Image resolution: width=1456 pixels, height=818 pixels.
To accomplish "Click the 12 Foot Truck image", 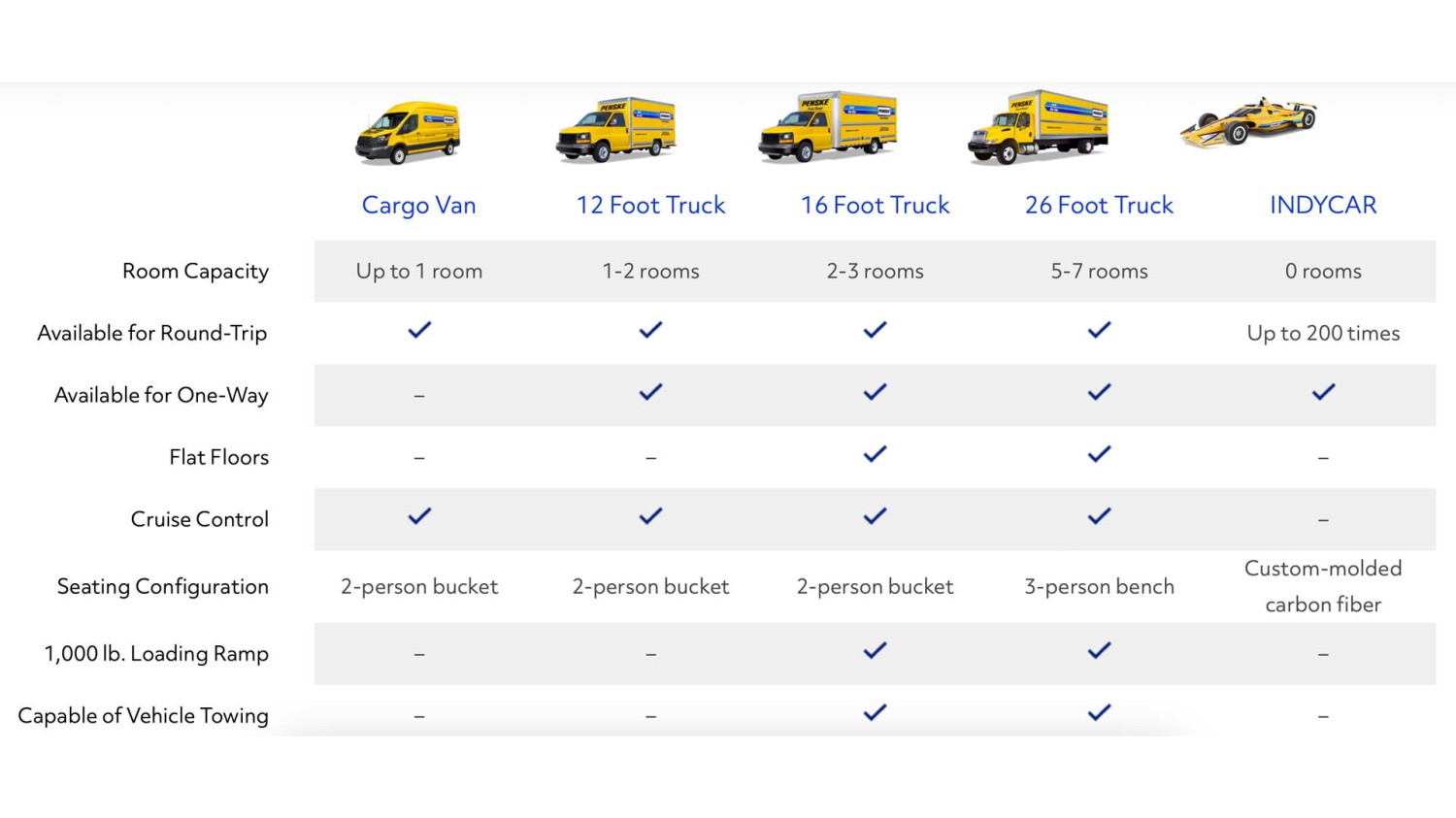I will (x=616, y=129).
